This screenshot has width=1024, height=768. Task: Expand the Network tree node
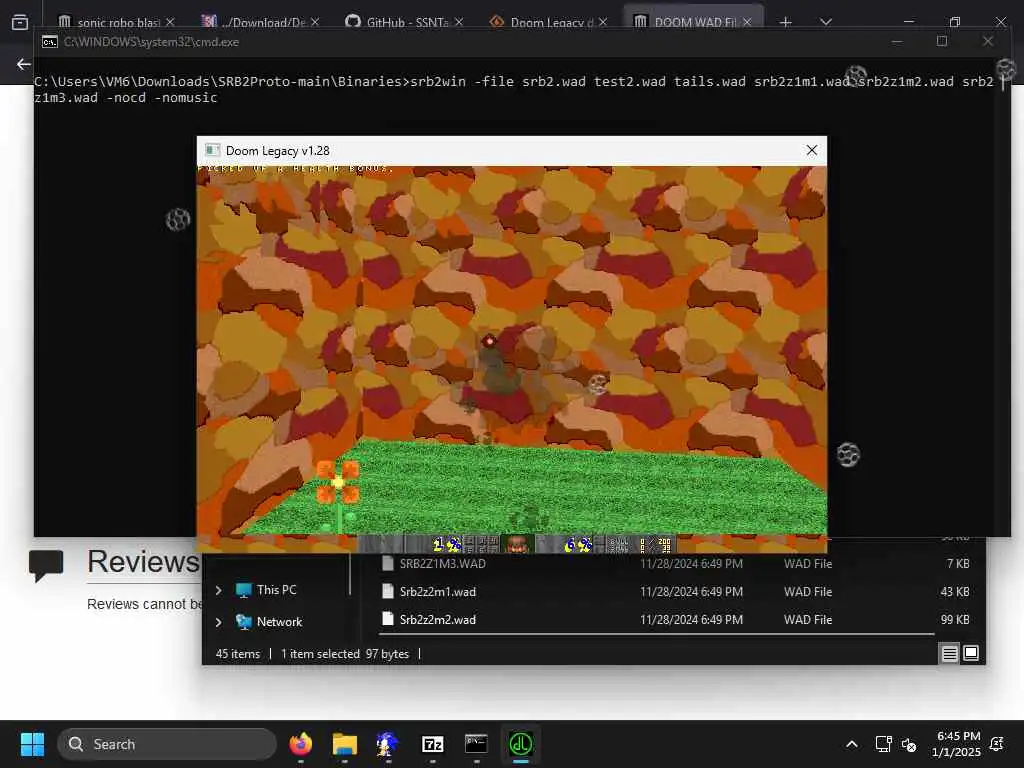coord(219,622)
